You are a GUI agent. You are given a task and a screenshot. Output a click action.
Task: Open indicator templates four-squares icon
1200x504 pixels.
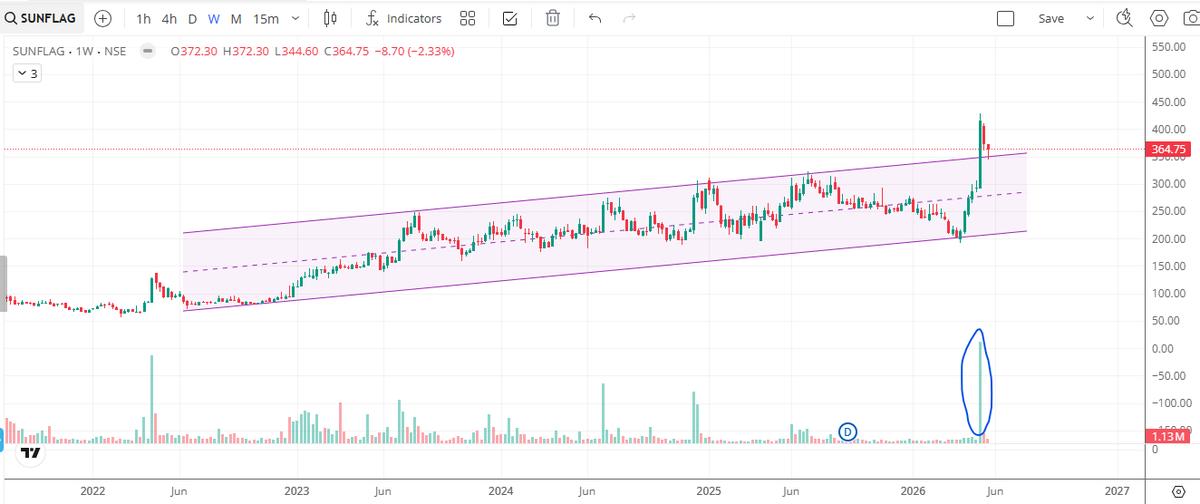467,18
